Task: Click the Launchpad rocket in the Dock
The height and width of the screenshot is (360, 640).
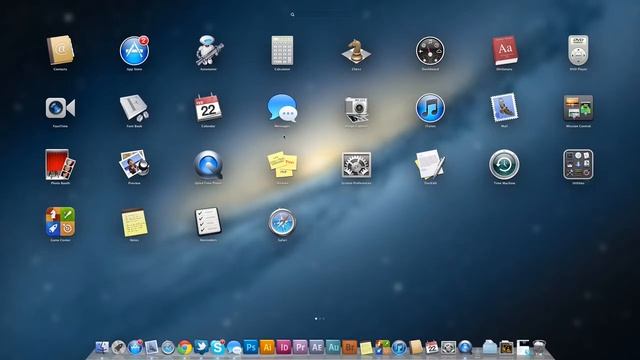Action: [119, 347]
